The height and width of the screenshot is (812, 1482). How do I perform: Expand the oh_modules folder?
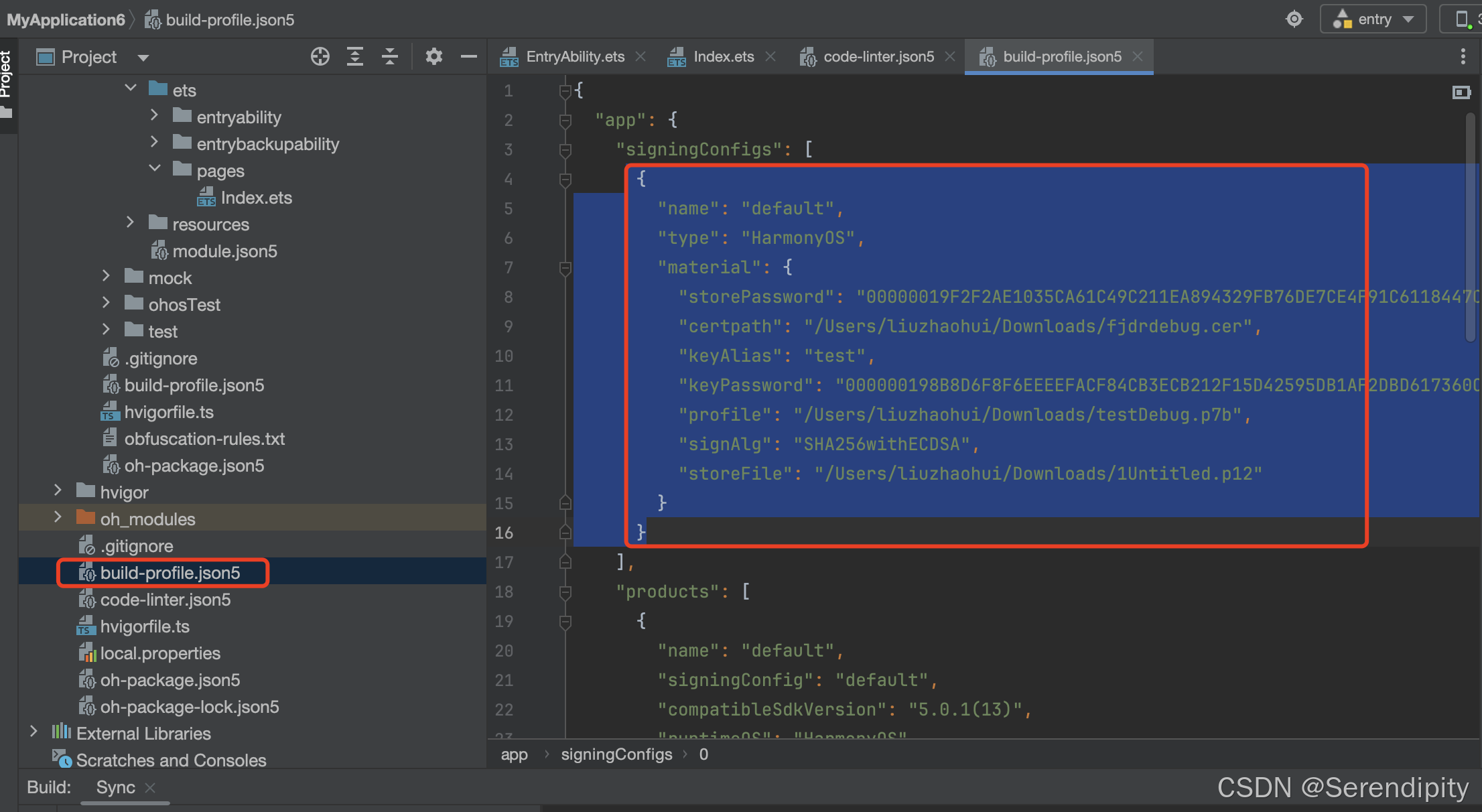(58, 518)
